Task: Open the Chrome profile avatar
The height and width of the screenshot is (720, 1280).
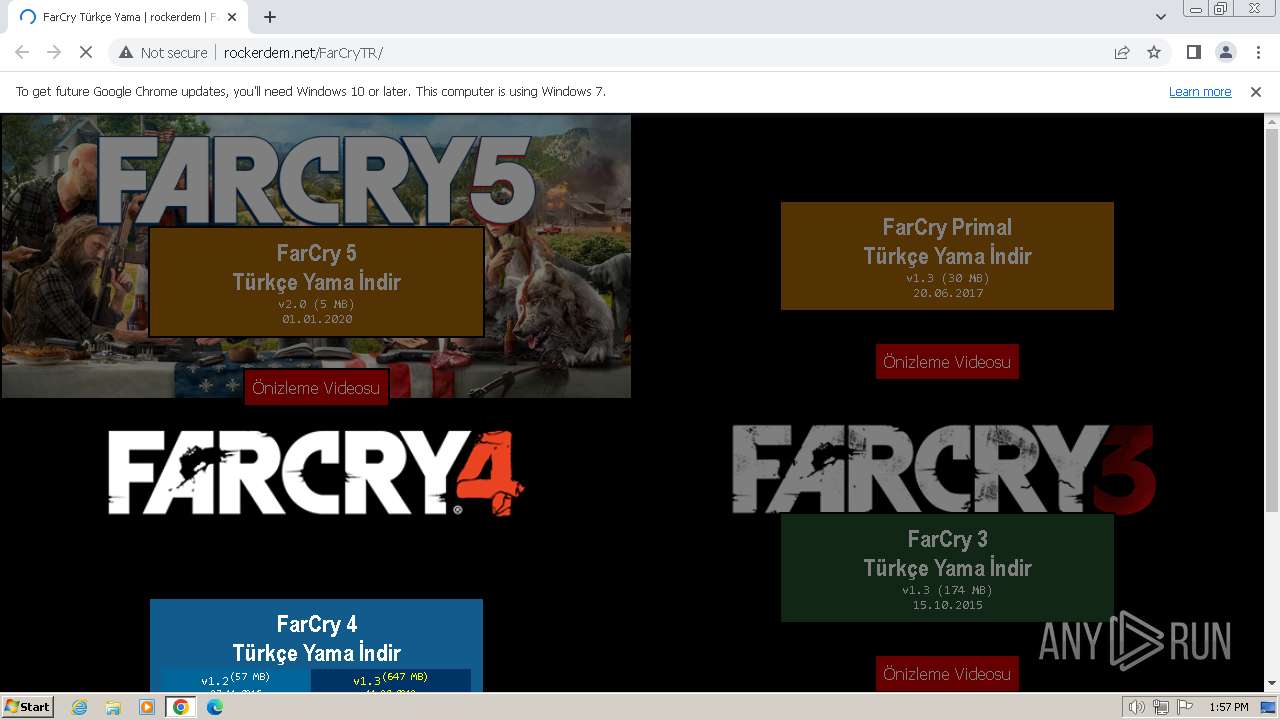Action: click(1225, 52)
